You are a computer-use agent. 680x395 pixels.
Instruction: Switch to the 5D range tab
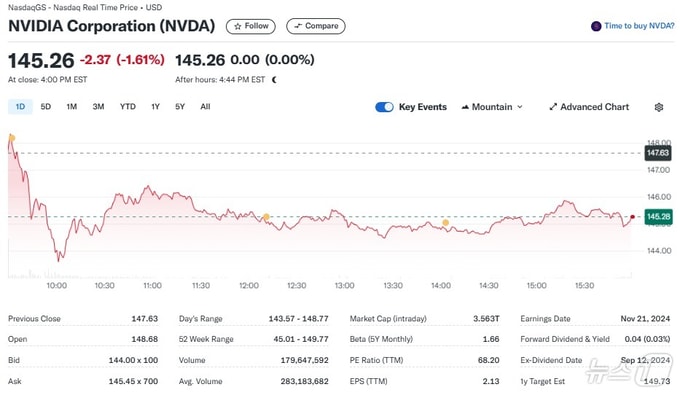coord(46,107)
